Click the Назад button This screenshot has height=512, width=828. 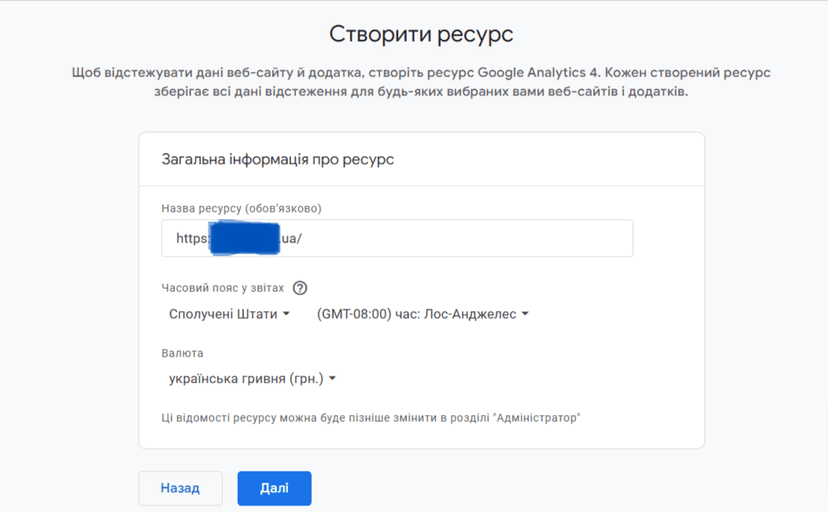[x=181, y=488]
